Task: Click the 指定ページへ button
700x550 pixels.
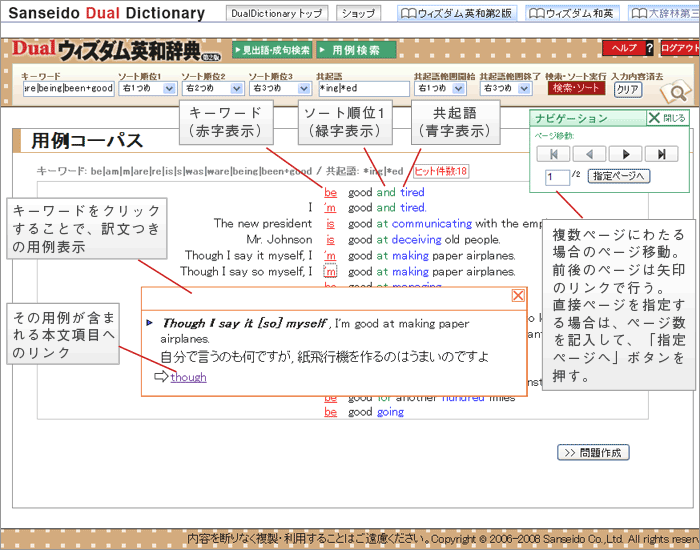Action: point(619,176)
